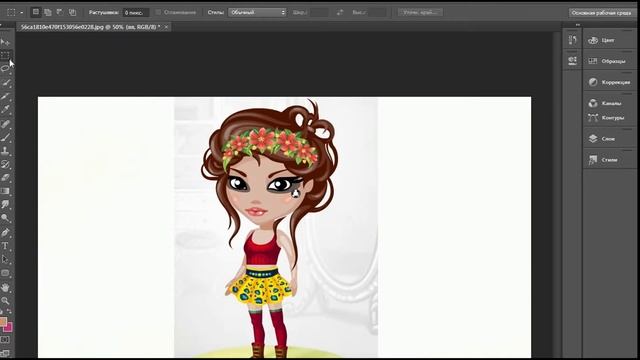Select the Healing Brush tool

click(5, 124)
